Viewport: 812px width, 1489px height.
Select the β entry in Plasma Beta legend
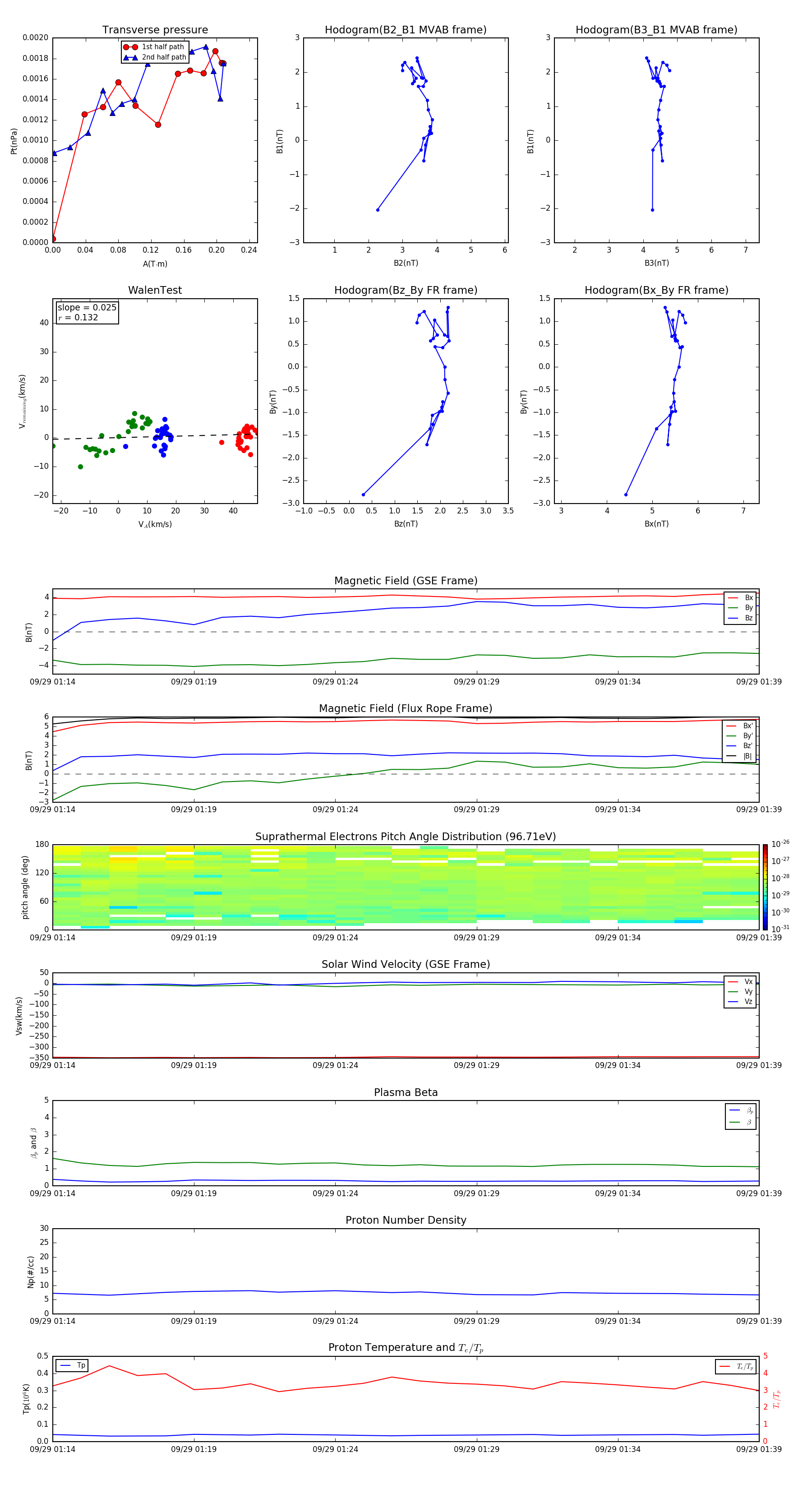tap(742, 1122)
